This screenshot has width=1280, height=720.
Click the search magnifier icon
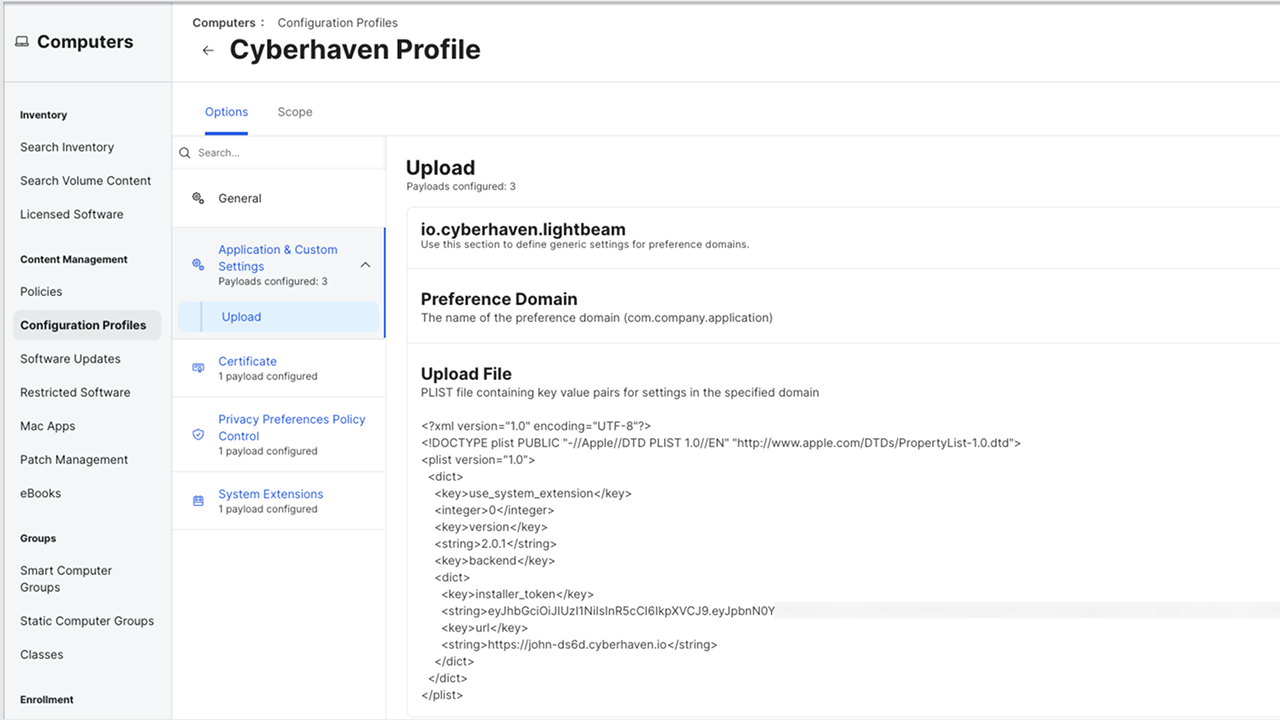185,153
